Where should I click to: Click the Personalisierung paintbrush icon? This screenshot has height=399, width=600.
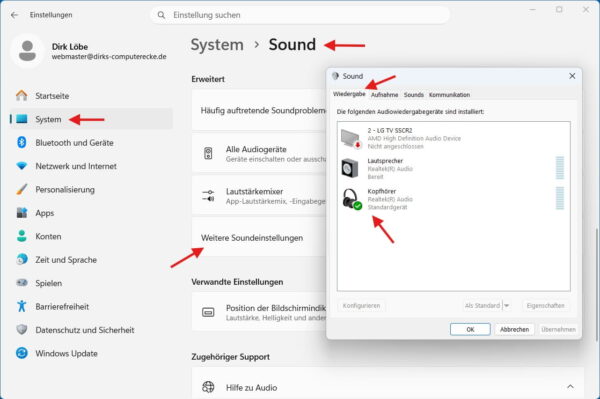(22, 189)
